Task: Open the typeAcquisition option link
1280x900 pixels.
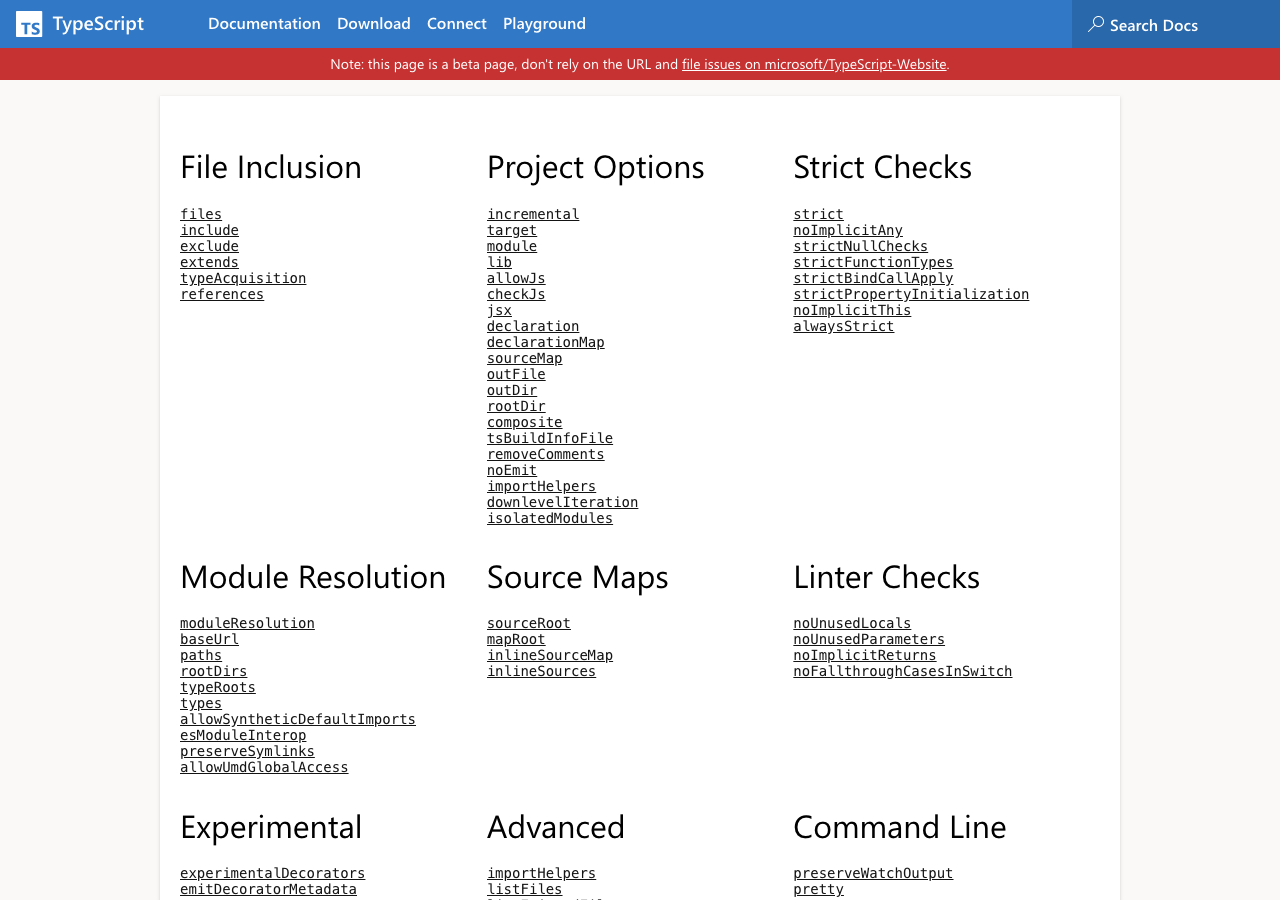Action: (x=243, y=278)
